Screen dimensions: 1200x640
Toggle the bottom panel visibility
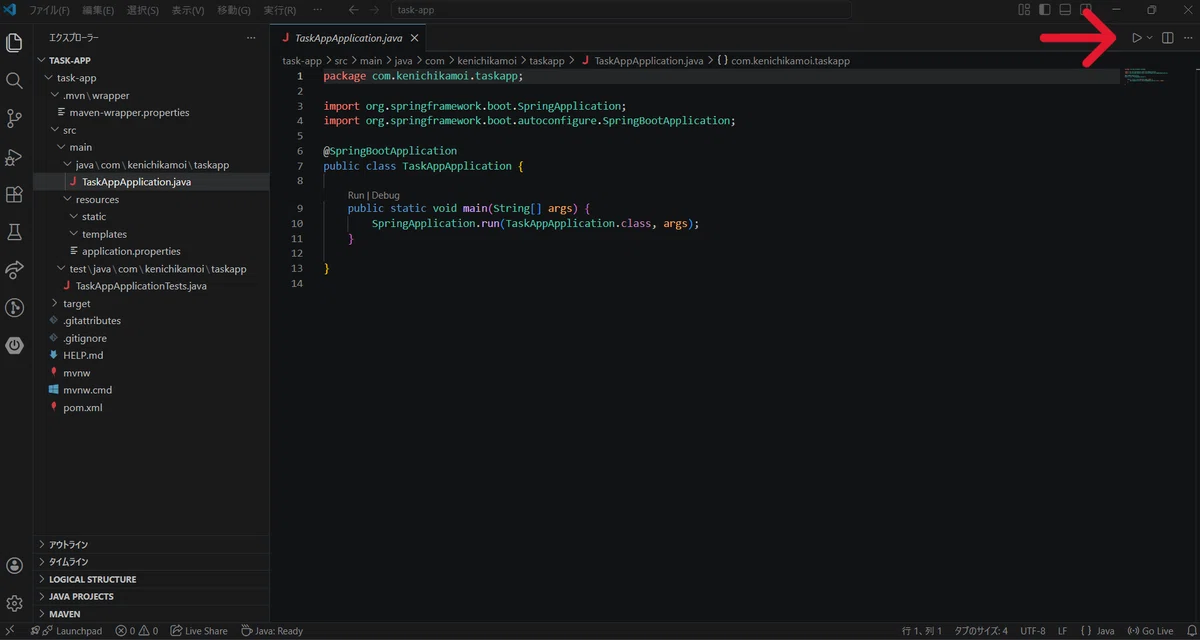(1066, 10)
